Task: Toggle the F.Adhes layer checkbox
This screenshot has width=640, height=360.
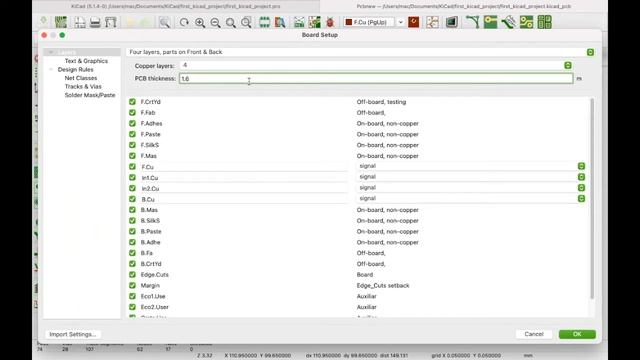Action: 132,123
